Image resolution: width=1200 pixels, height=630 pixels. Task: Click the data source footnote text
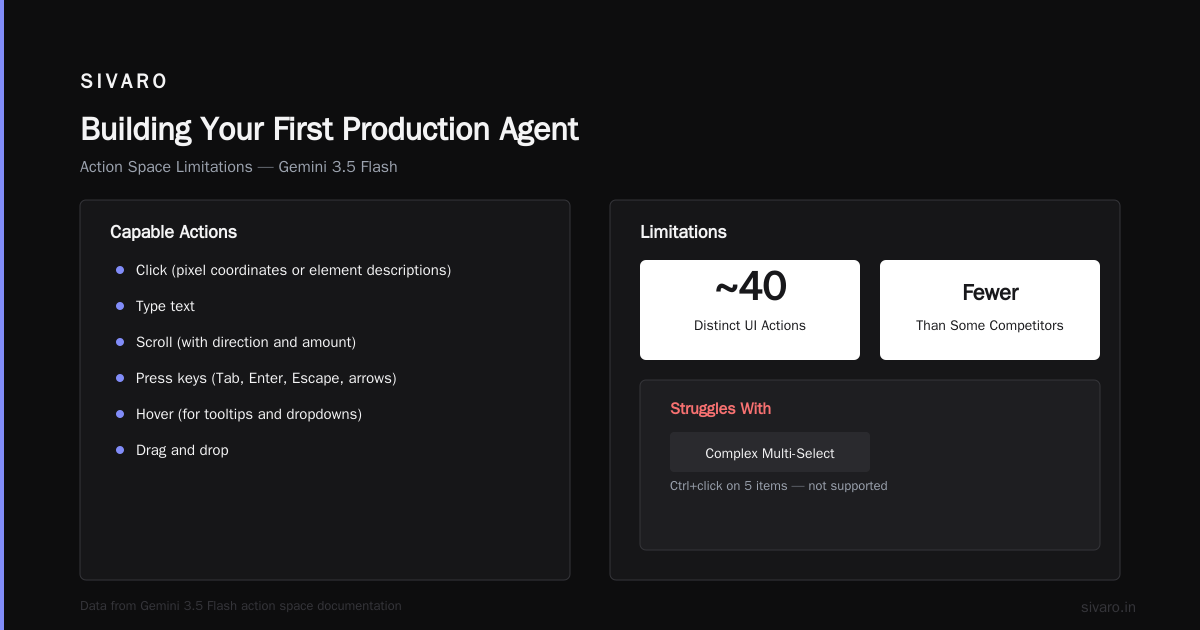point(241,606)
